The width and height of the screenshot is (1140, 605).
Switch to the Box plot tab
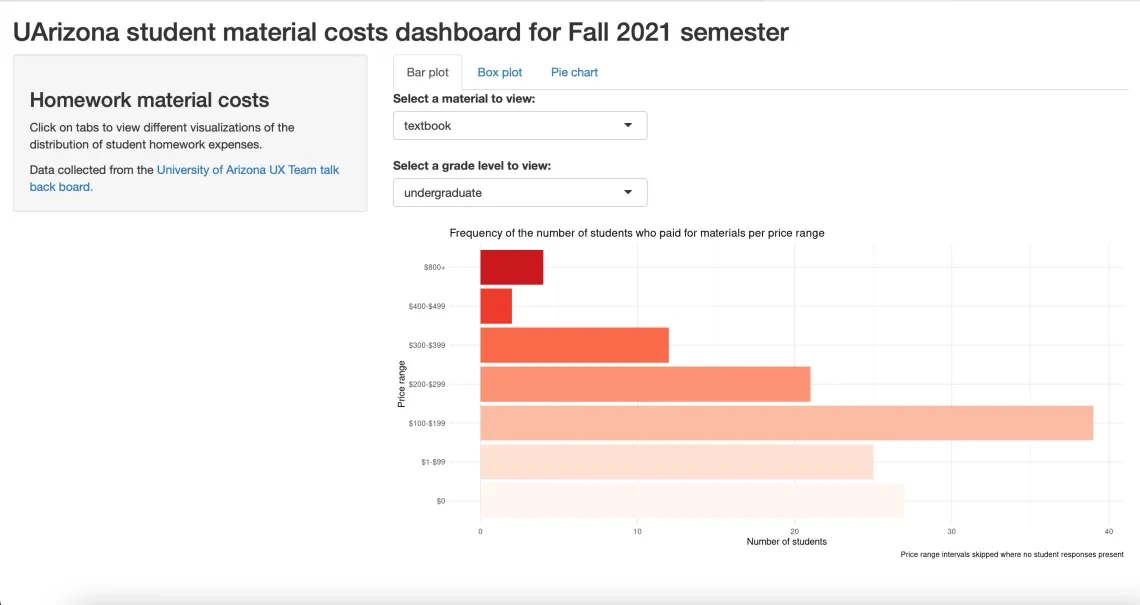click(499, 71)
